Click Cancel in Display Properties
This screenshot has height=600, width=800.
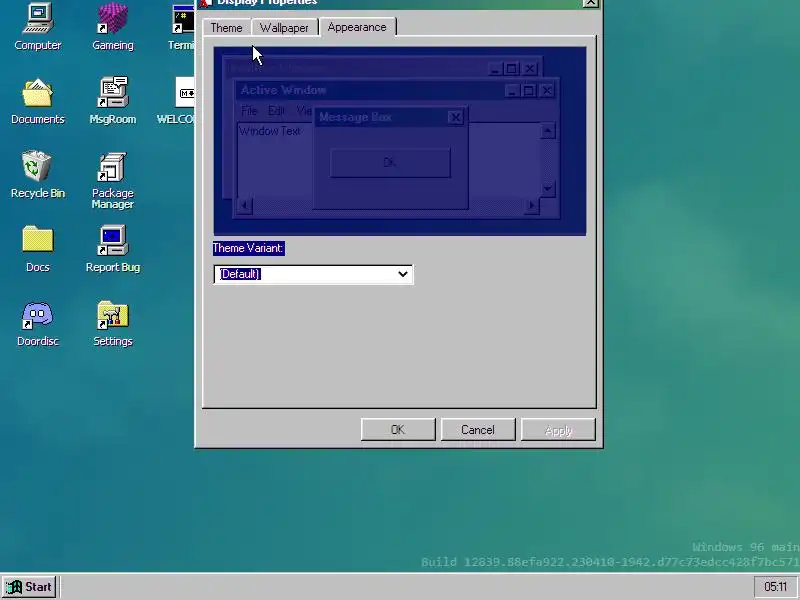(478, 430)
